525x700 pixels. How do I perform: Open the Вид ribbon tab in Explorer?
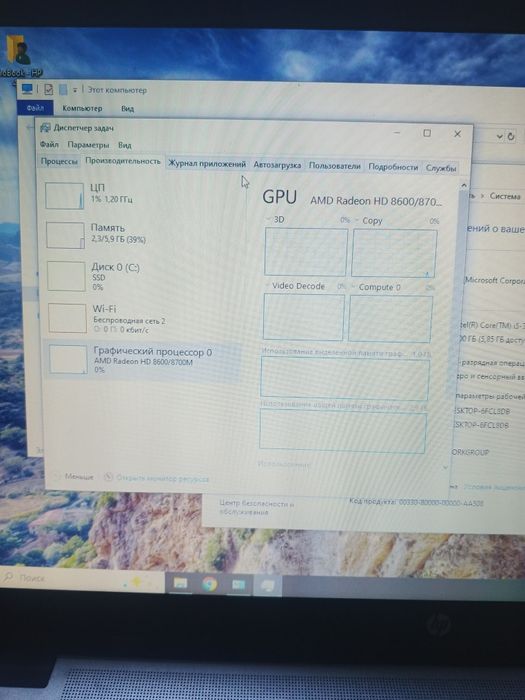(x=128, y=108)
